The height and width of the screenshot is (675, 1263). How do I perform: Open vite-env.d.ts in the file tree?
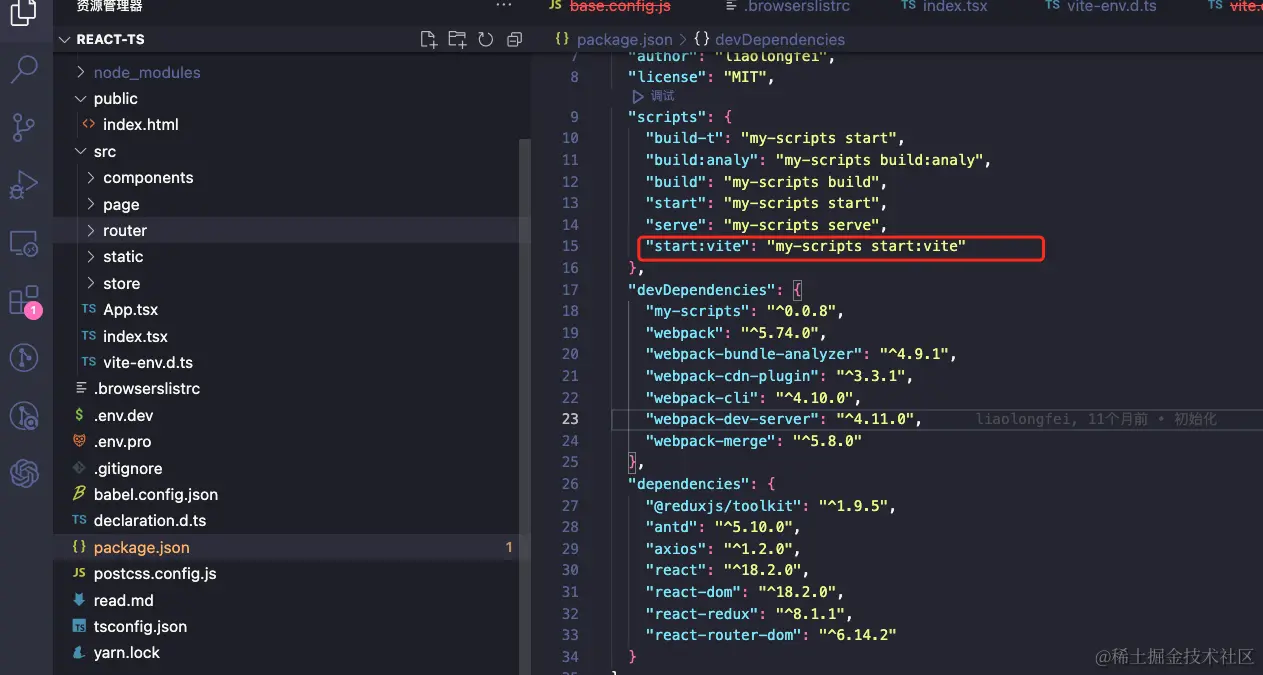pyautogui.click(x=148, y=363)
